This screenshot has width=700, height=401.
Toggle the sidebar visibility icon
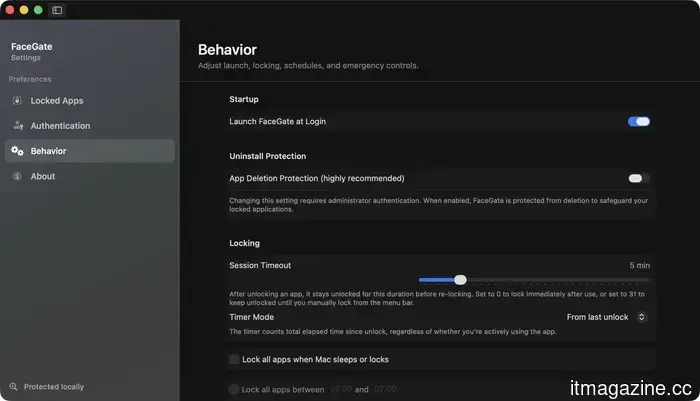point(57,10)
